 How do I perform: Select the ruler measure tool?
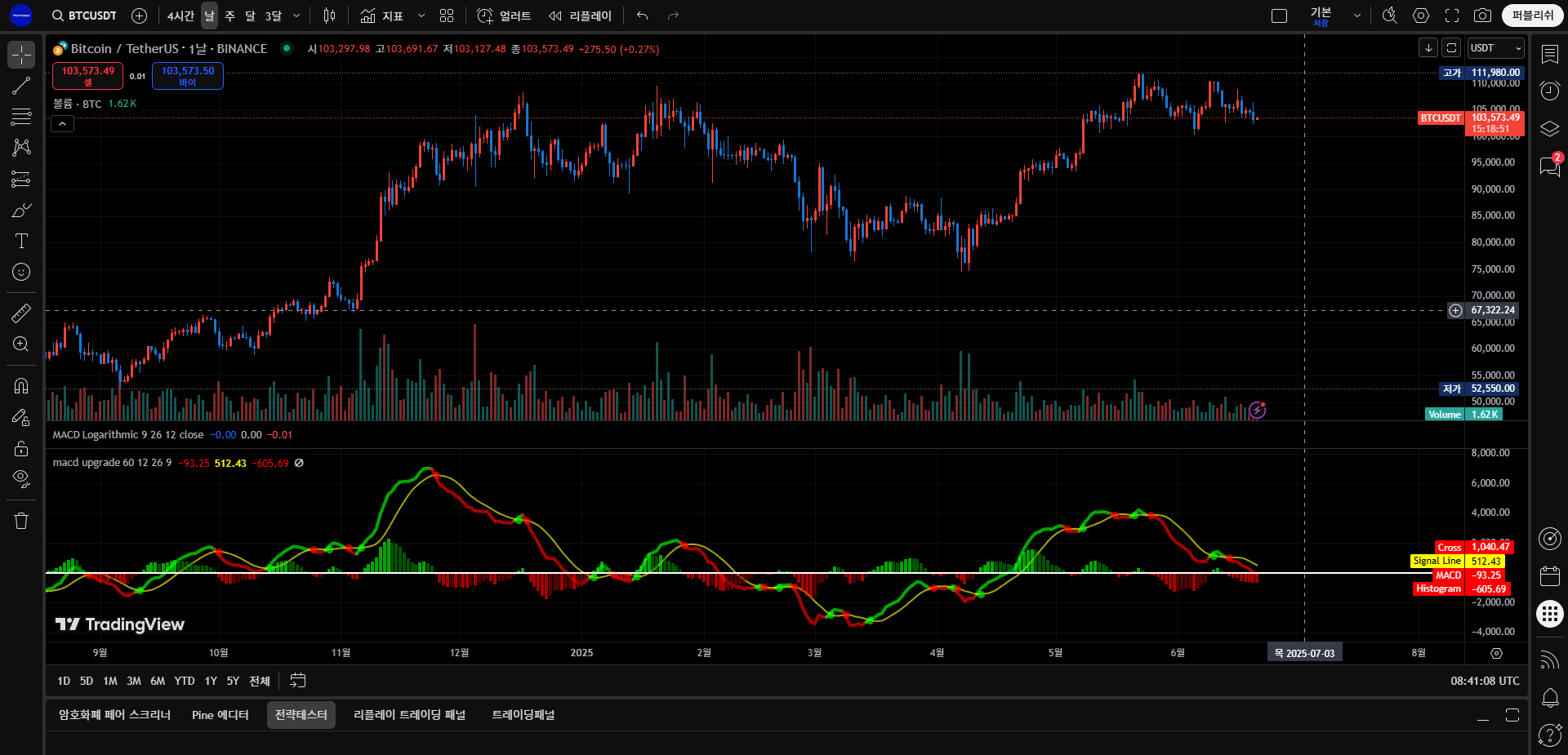coord(21,313)
